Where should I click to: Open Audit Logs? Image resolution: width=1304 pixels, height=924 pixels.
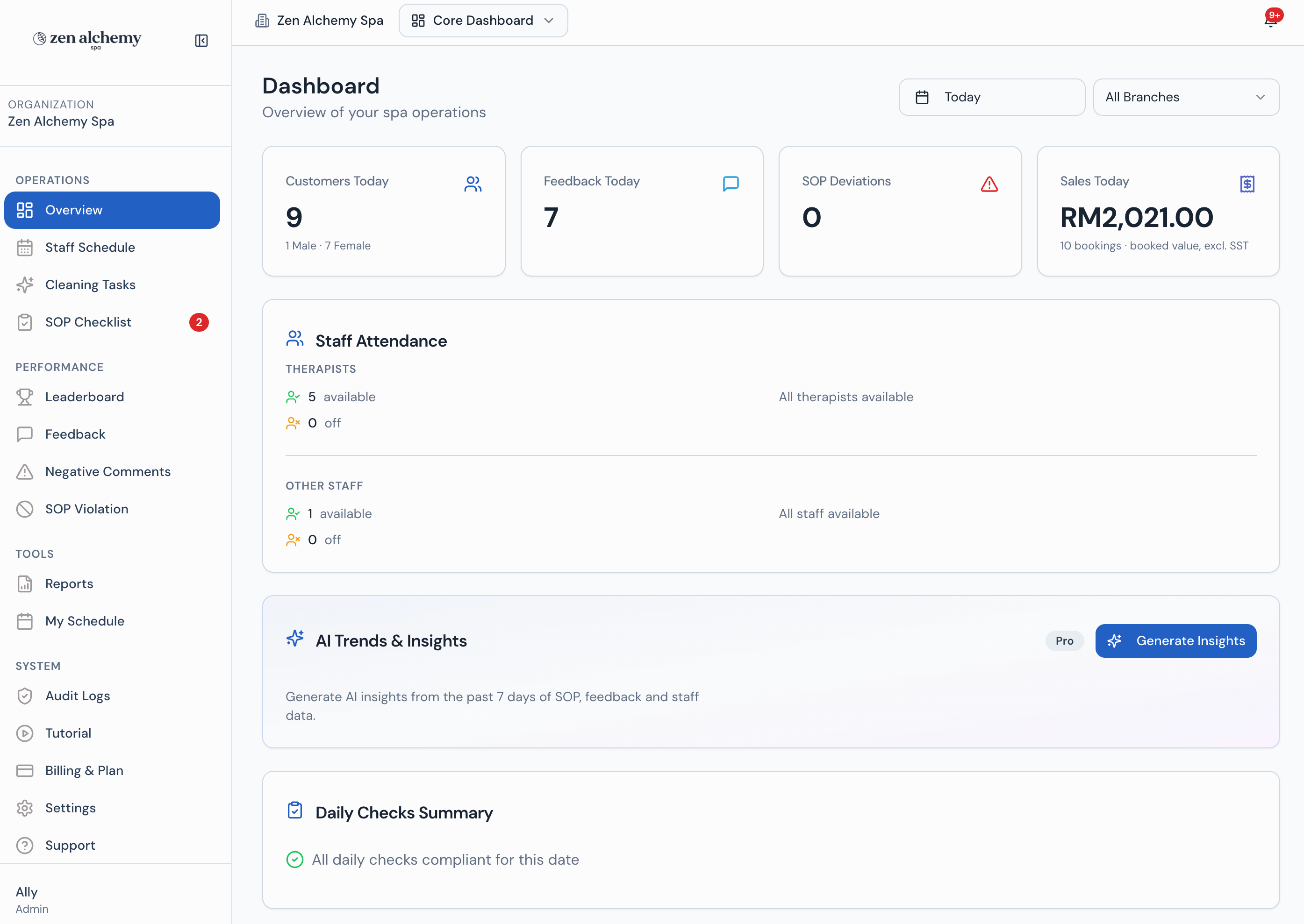(112, 696)
